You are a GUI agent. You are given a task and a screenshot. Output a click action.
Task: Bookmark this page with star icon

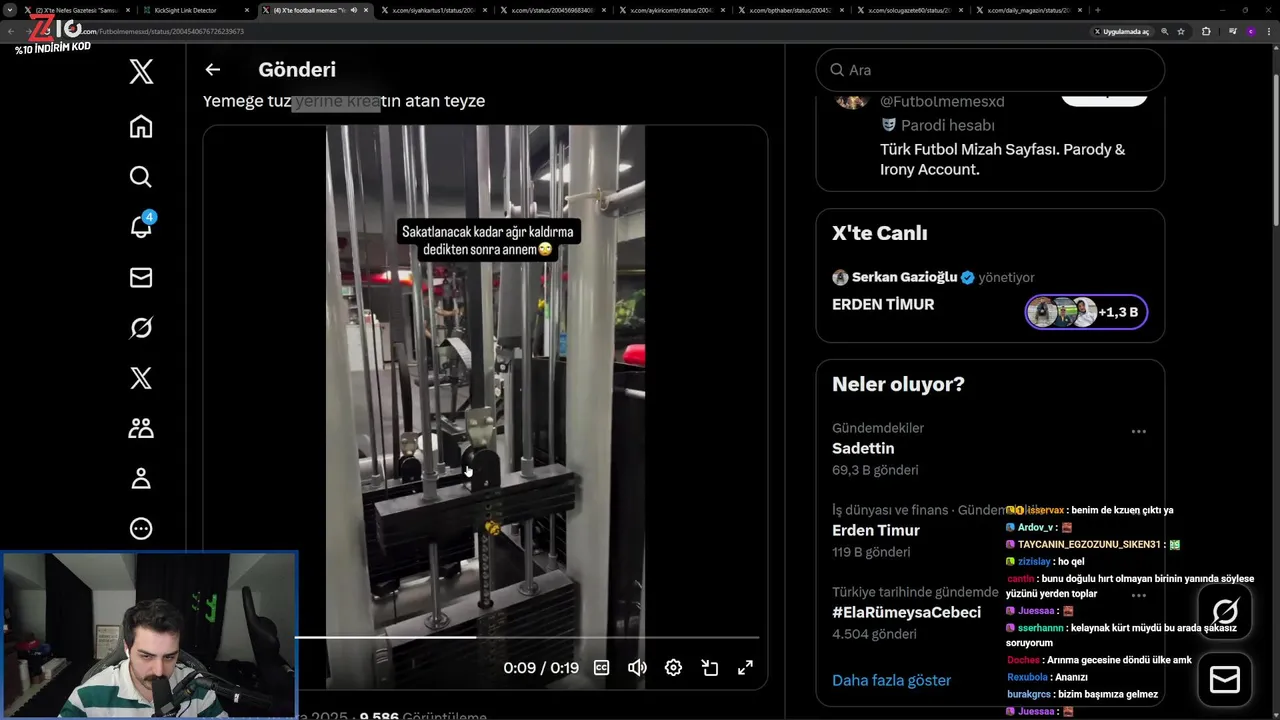pyautogui.click(x=1181, y=31)
